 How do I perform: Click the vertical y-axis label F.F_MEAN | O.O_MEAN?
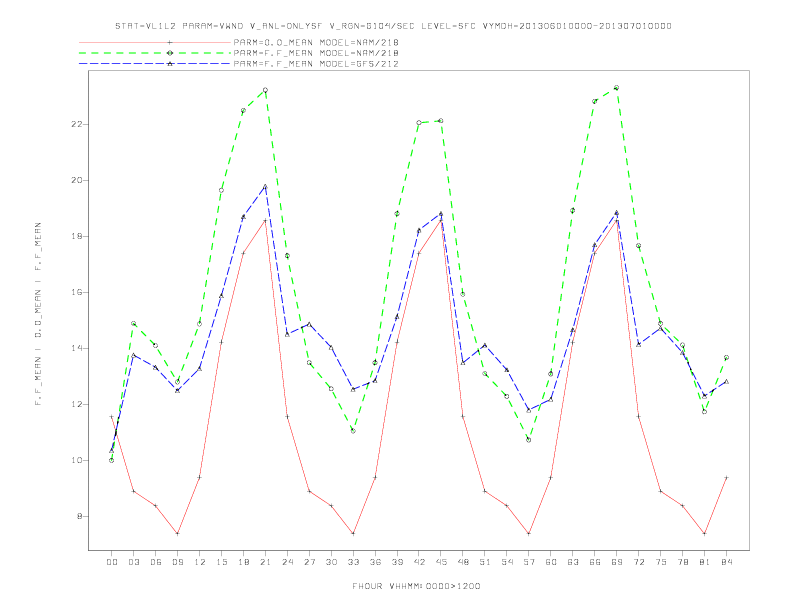38,314
